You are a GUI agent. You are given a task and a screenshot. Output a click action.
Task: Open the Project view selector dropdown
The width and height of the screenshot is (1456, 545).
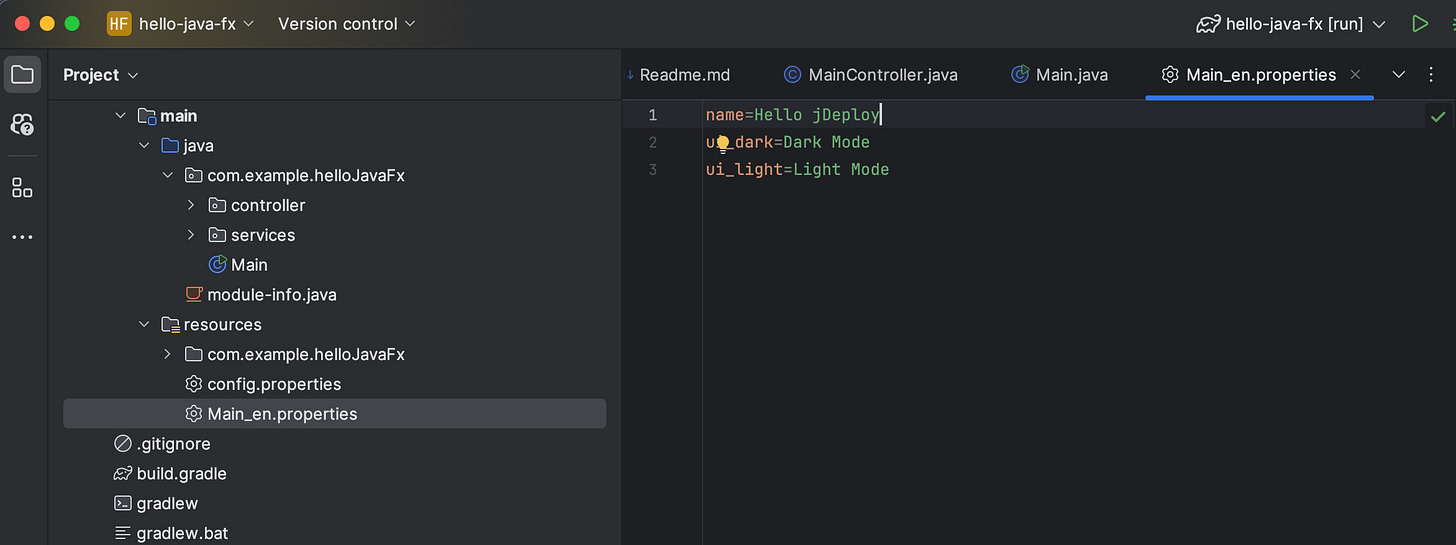pyautogui.click(x=101, y=75)
